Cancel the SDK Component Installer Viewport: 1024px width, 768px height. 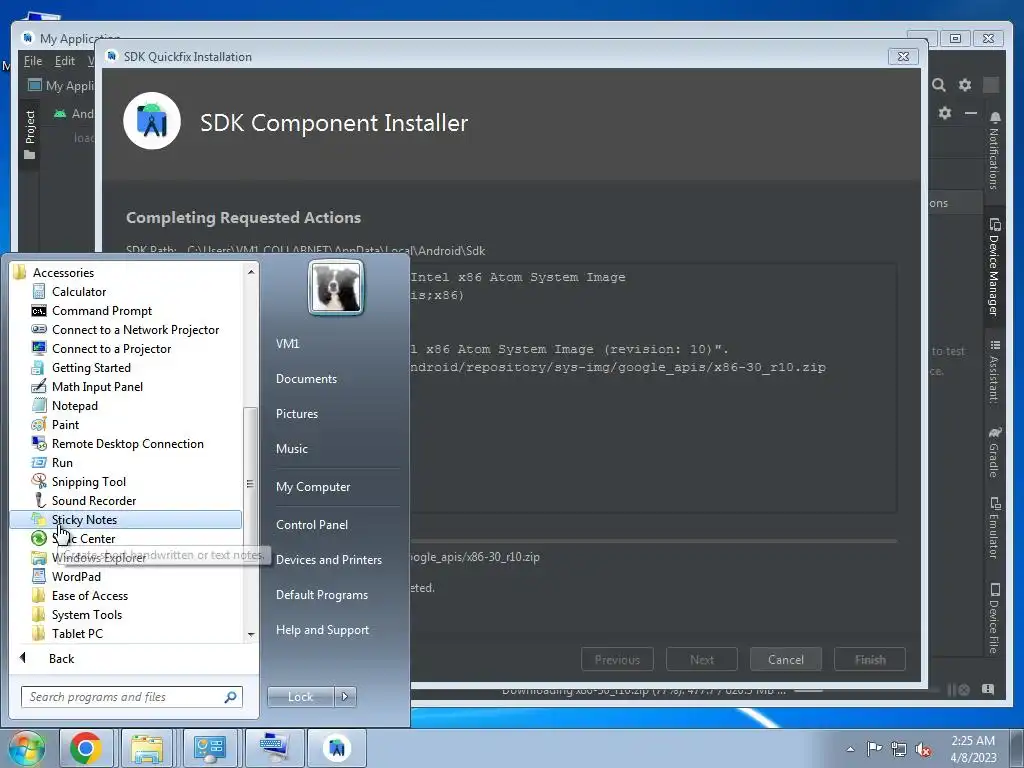point(786,660)
